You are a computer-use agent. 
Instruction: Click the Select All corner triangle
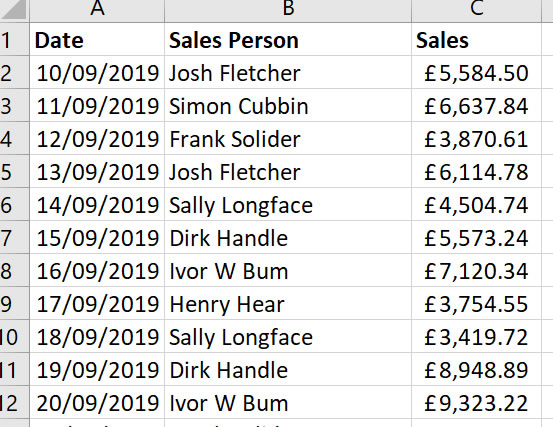(x=14, y=11)
